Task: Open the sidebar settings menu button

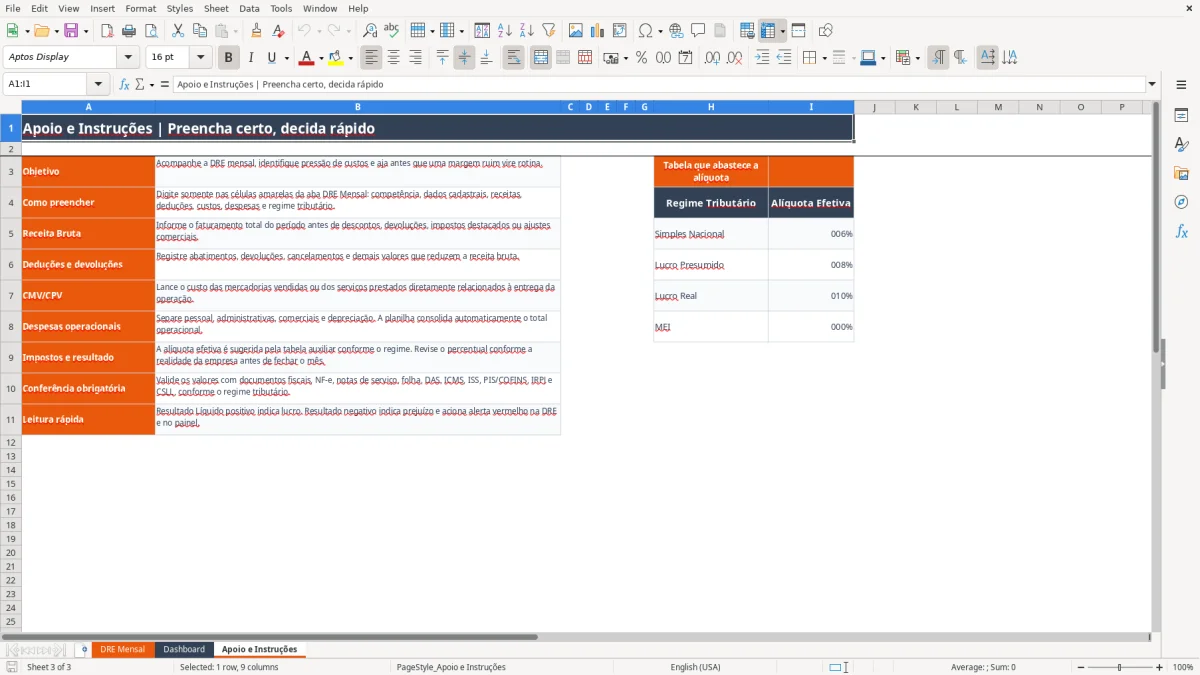Action: pos(1181,86)
